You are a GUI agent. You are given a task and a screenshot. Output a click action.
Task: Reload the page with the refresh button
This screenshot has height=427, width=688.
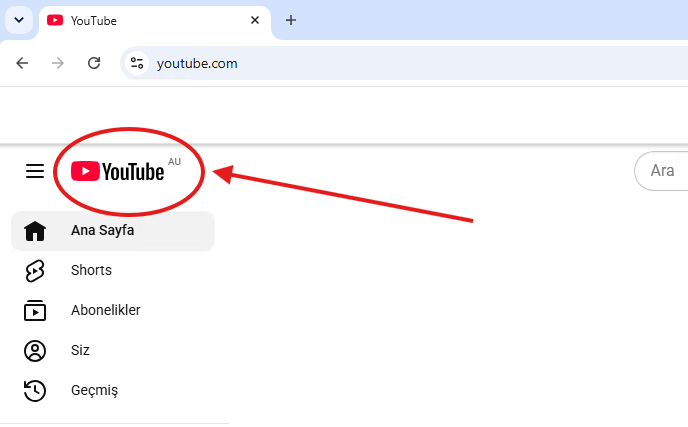(94, 63)
